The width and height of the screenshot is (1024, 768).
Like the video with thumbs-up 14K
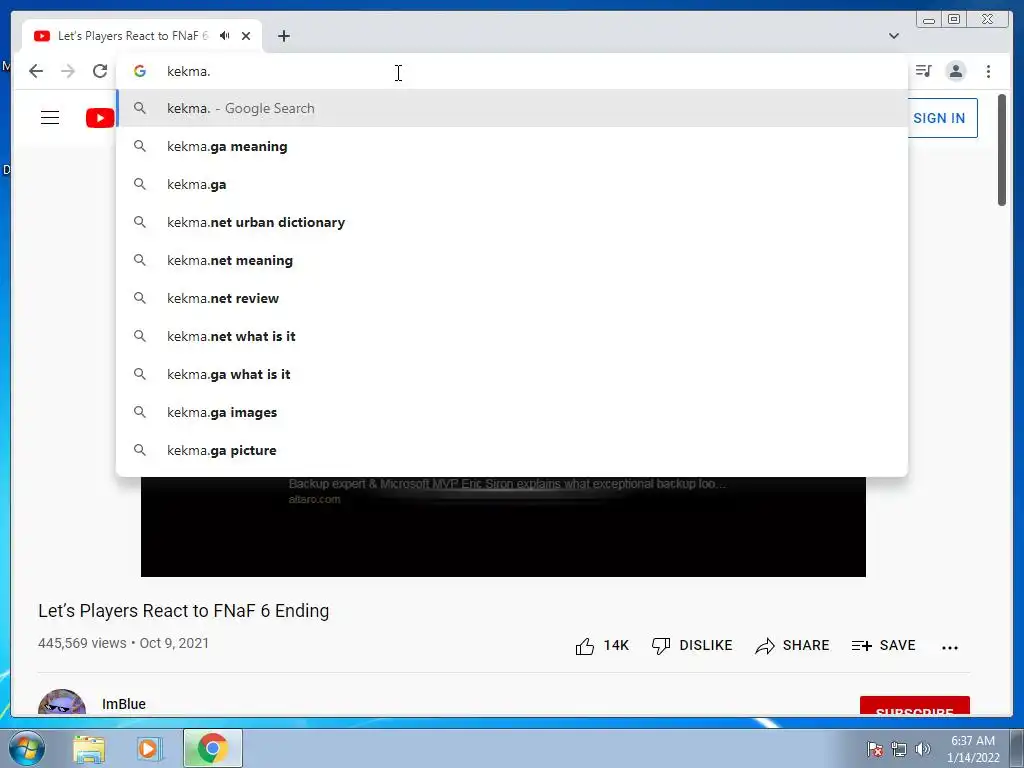(601, 645)
